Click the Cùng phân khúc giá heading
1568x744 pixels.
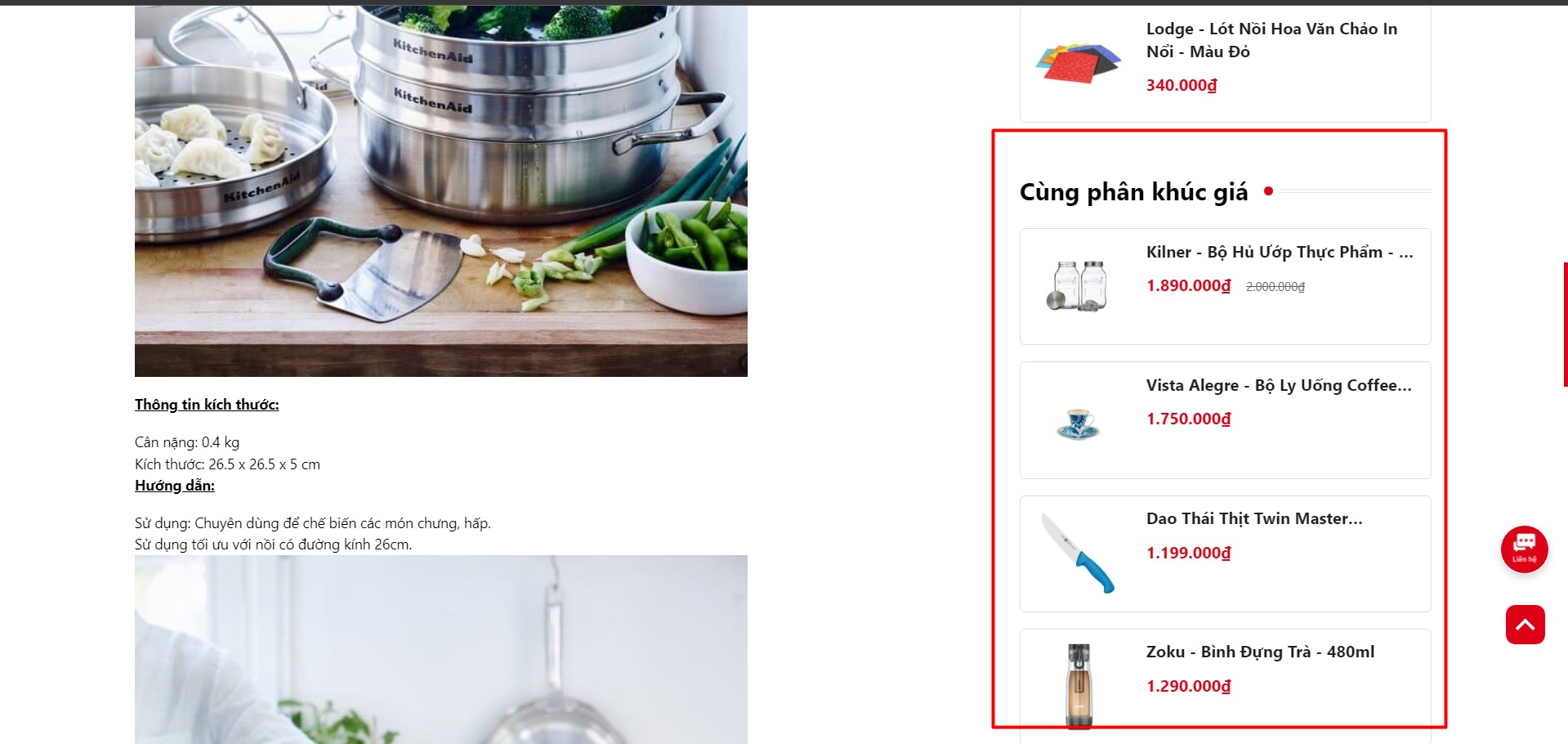(1133, 191)
